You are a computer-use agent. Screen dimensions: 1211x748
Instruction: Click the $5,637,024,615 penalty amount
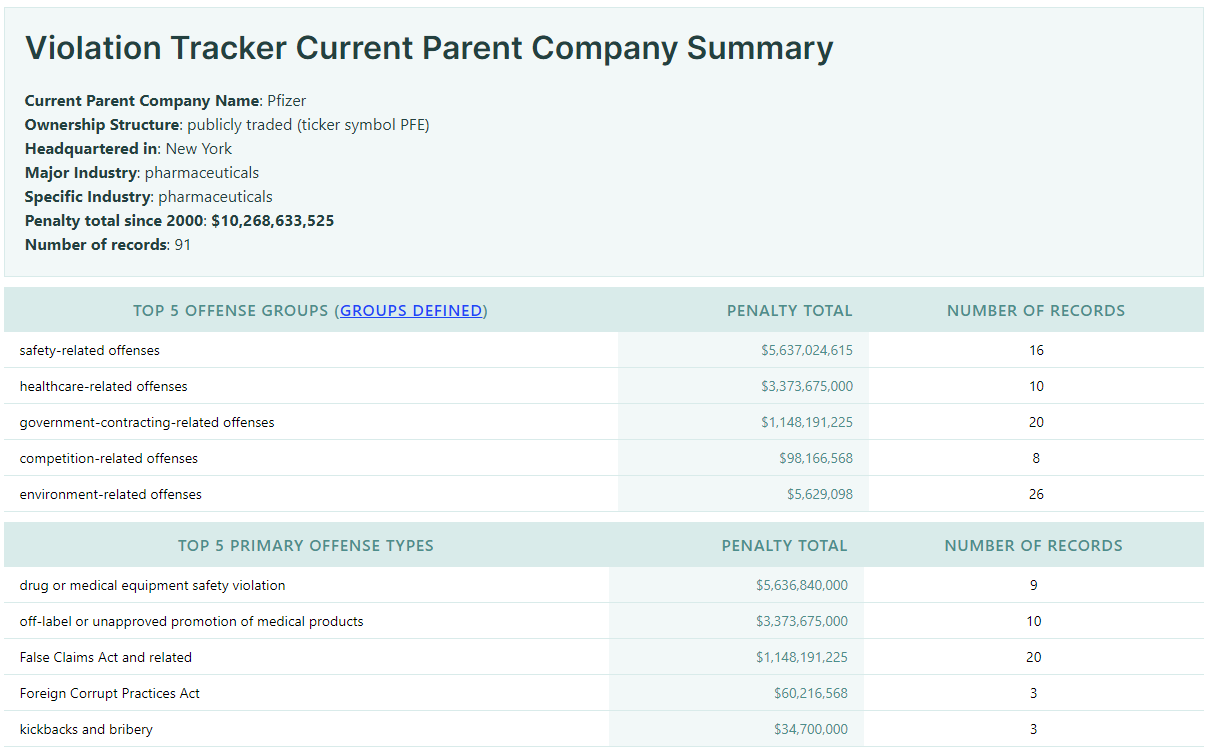pyautogui.click(x=807, y=351)
